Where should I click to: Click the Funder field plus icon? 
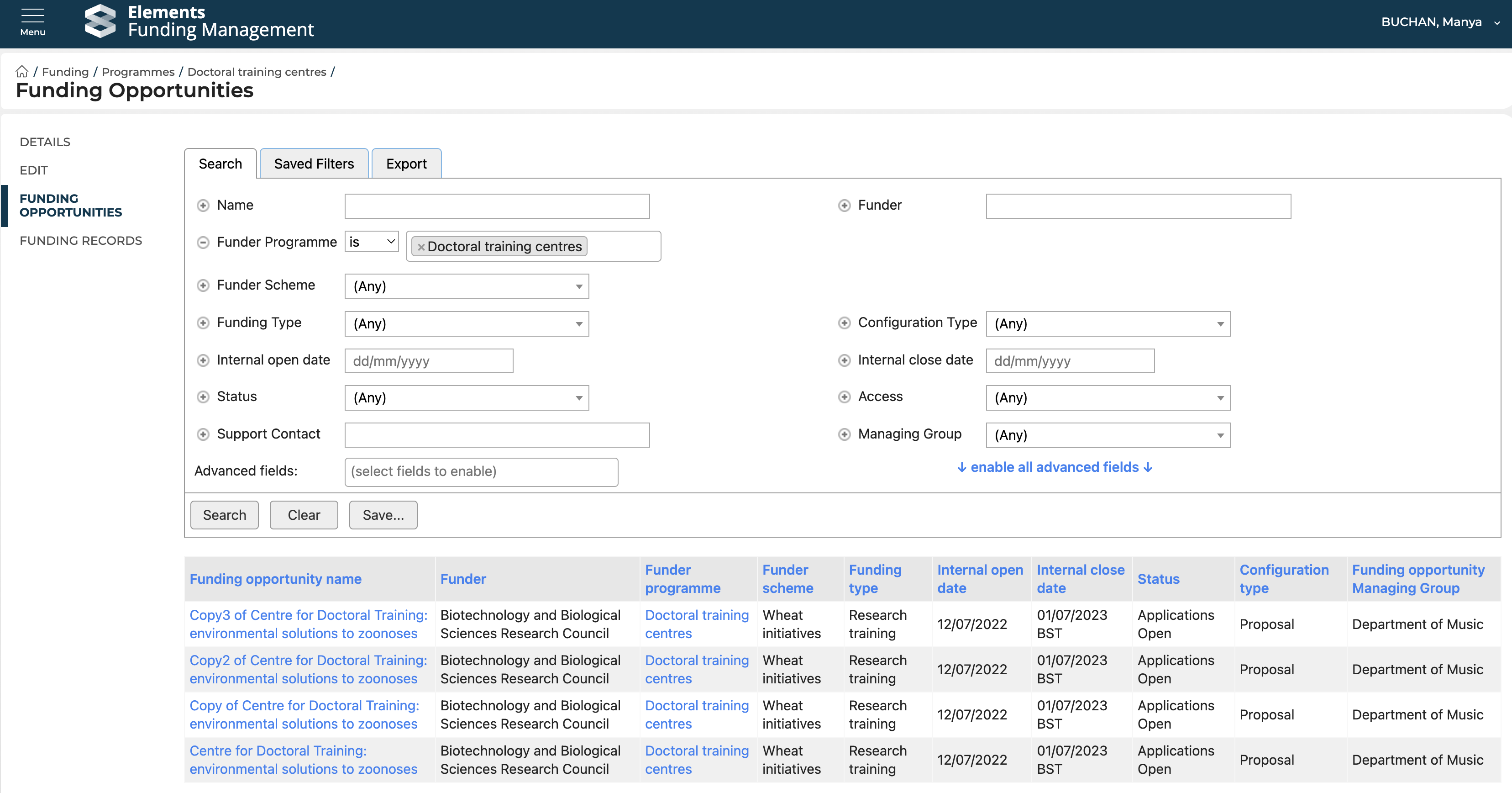point(844,206)
